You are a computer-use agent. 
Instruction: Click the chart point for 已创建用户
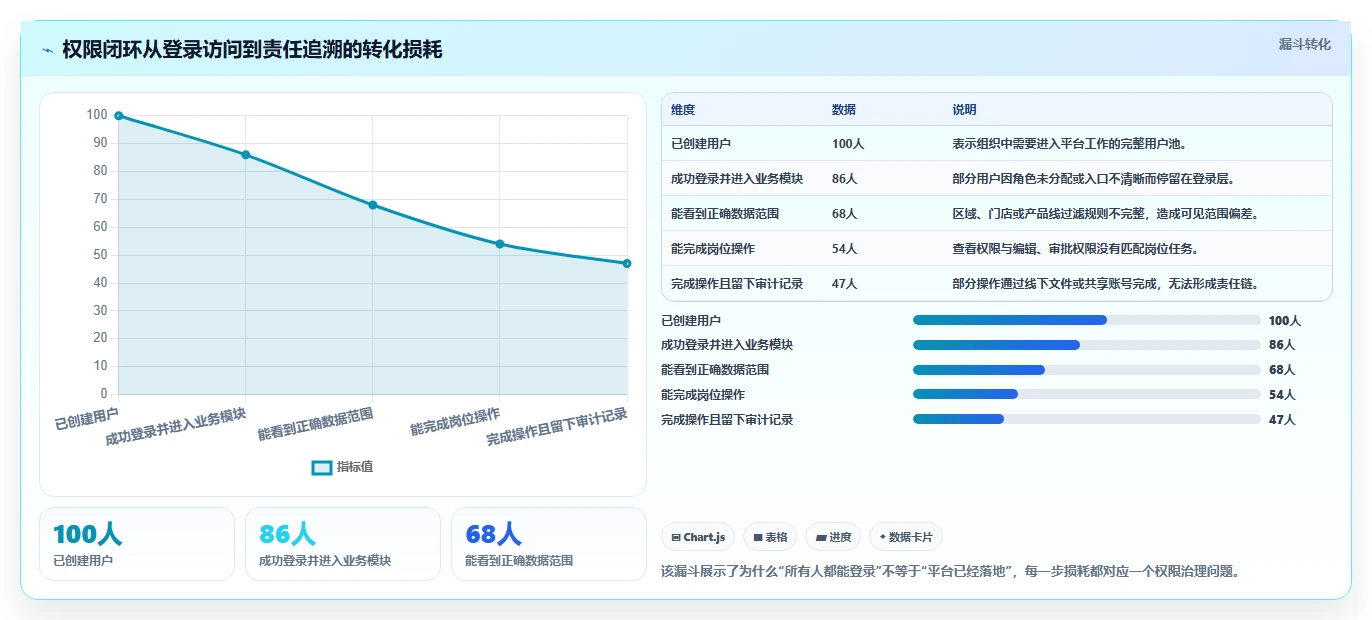(x=118, y=116)
